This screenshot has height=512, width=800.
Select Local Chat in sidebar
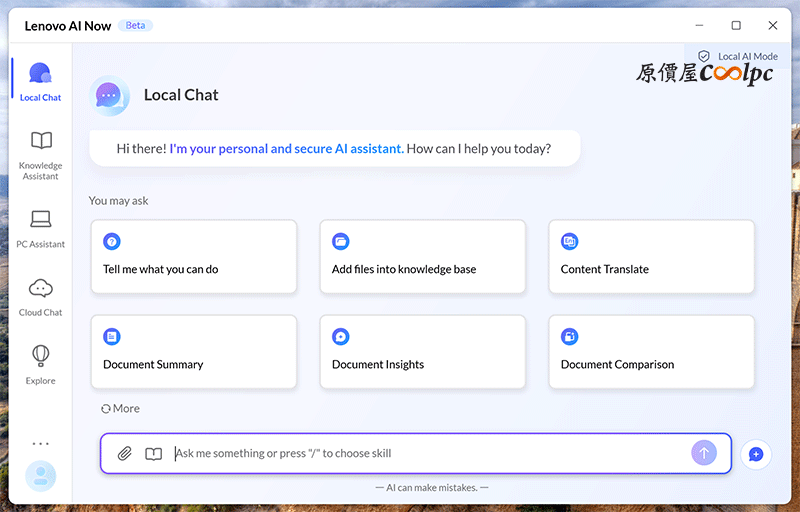[x=40, y=82]
